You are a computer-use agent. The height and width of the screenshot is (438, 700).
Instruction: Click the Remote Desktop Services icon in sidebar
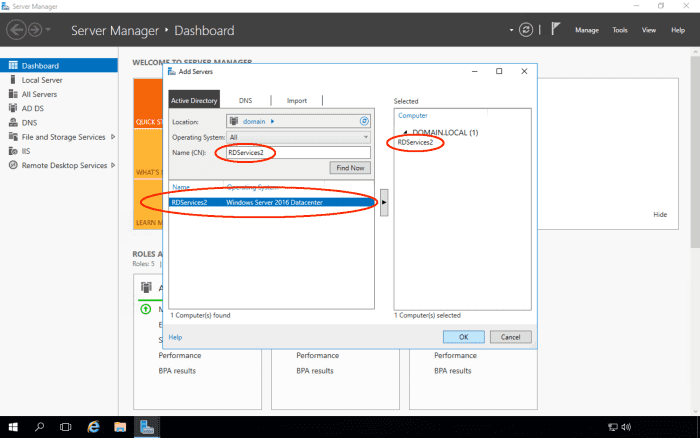(13, 165)
